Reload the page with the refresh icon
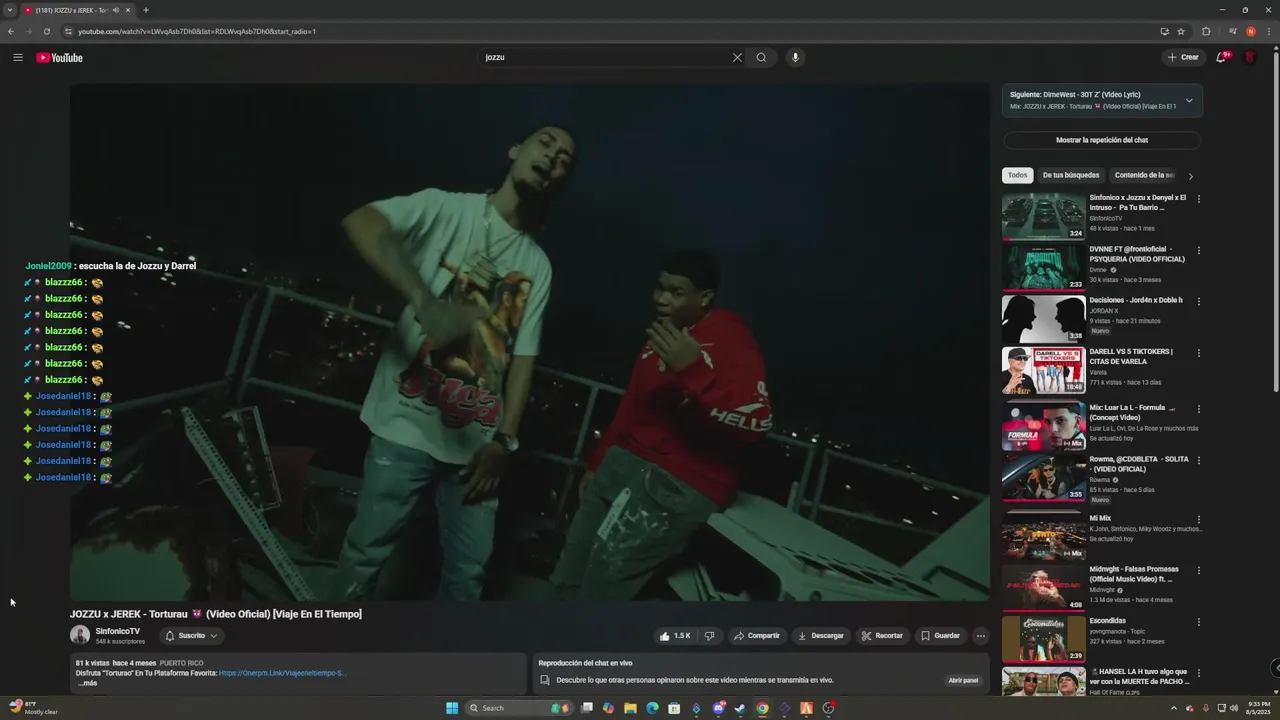This screenshot has height=720, width=1280. (46, 31)
